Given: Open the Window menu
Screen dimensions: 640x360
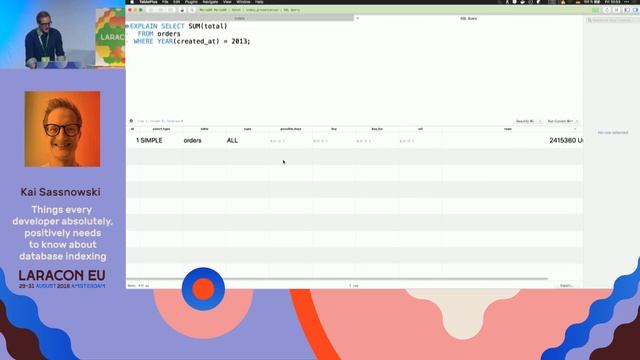Looking at the screenshot, I should [x=243, y=2].
